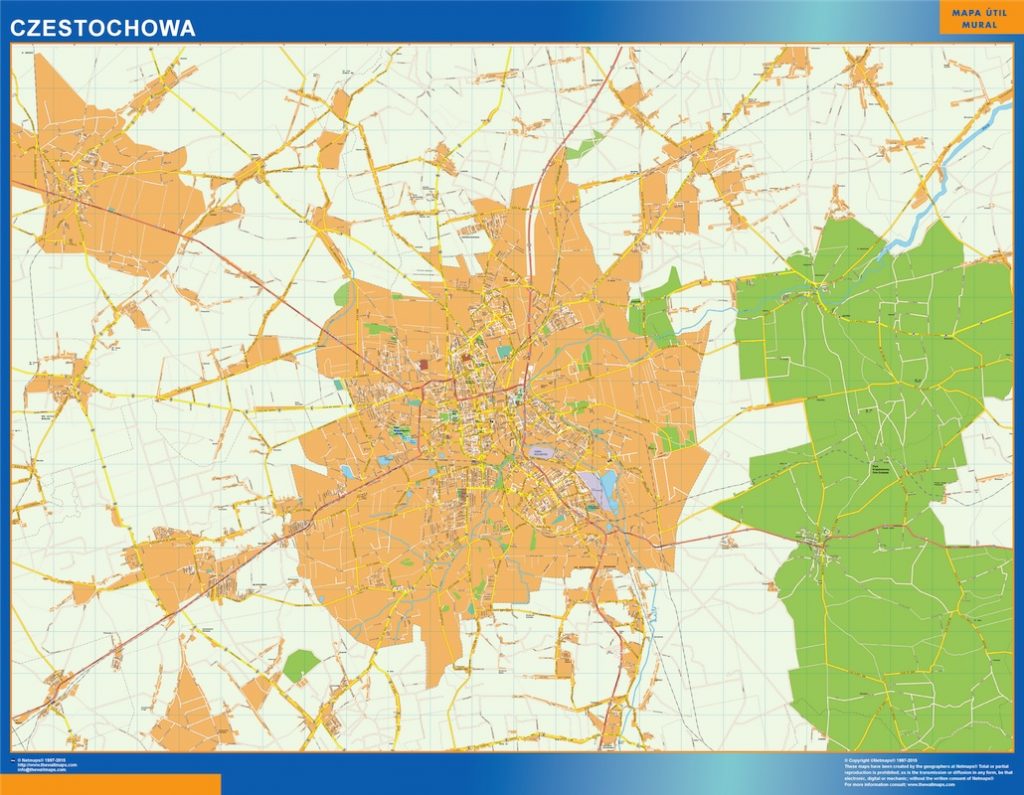Click the orange urban area of Czestochowa center

[490, 420]
